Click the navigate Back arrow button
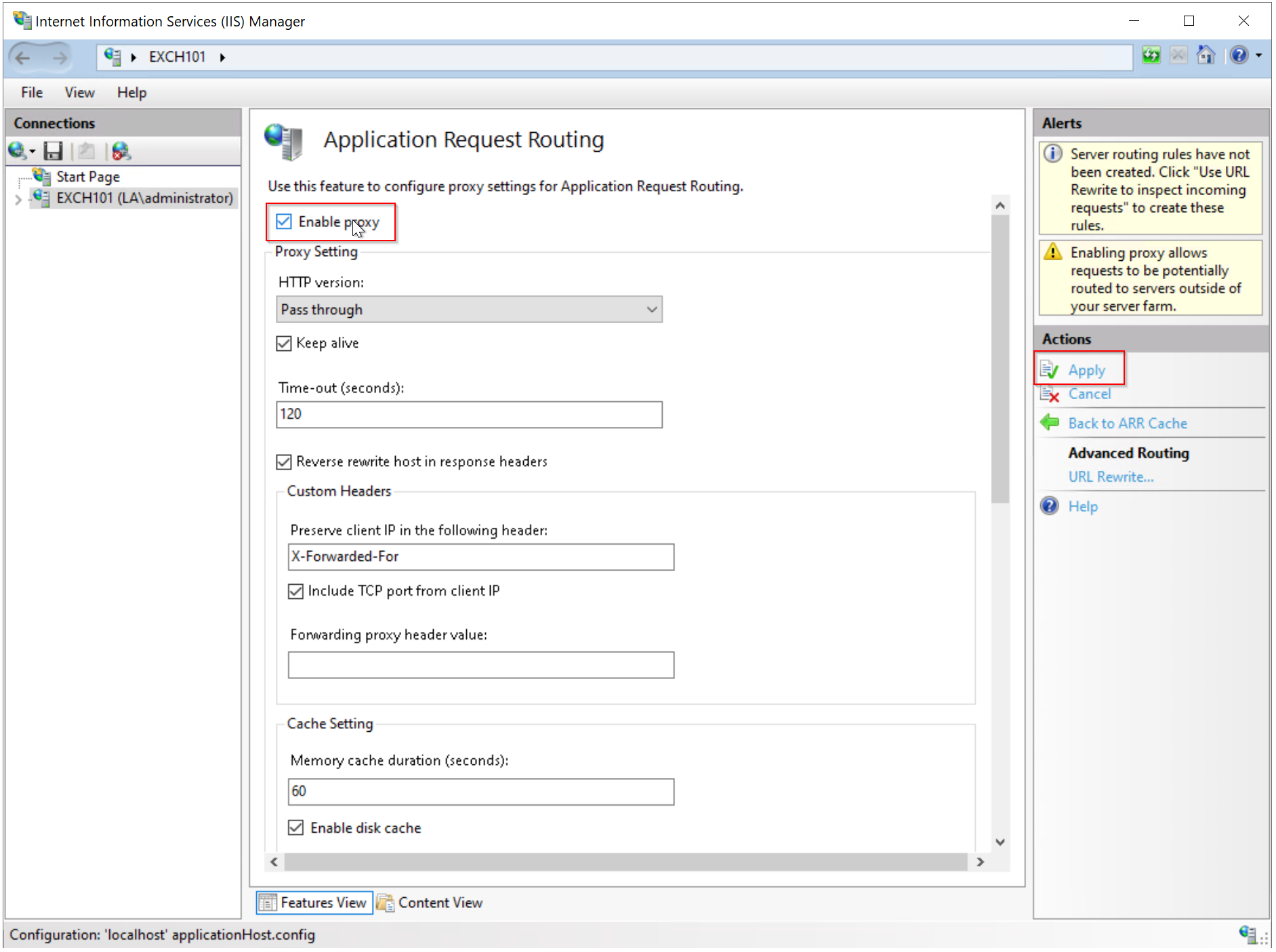 23,58
